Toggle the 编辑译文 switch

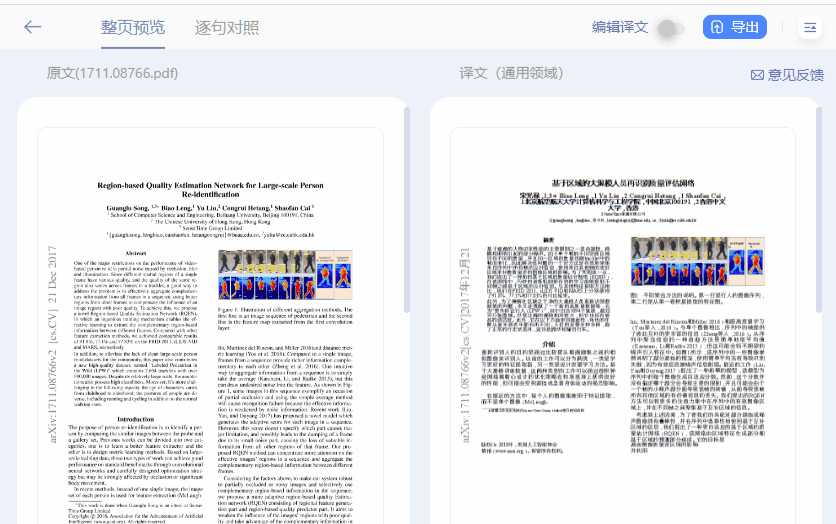[671, 28]
